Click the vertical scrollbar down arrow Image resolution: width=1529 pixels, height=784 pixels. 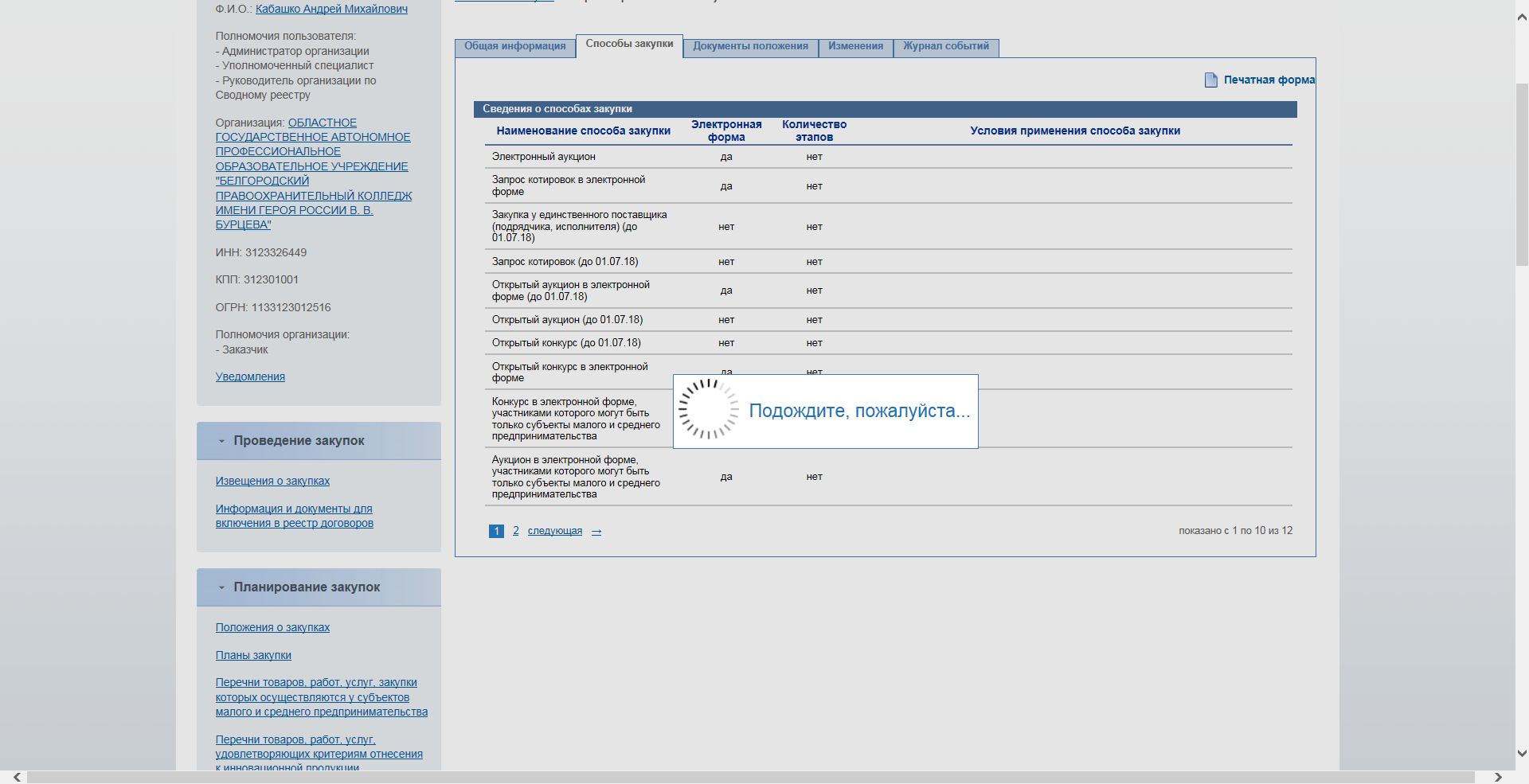1522,753
